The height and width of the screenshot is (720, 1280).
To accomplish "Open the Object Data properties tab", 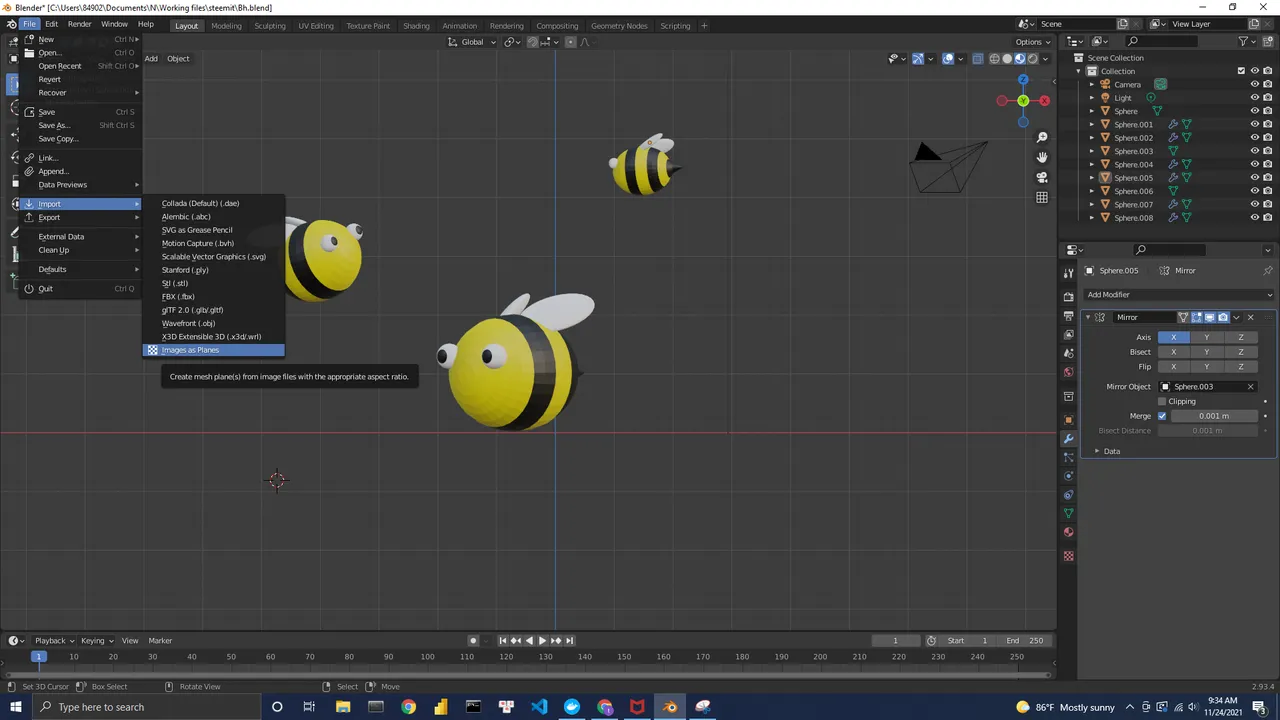I will pyautogui.click(x=1069, y=513).
